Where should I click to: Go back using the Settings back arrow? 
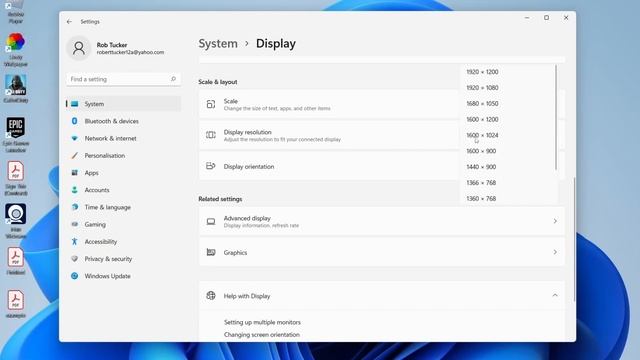click(x=69, y=22)
